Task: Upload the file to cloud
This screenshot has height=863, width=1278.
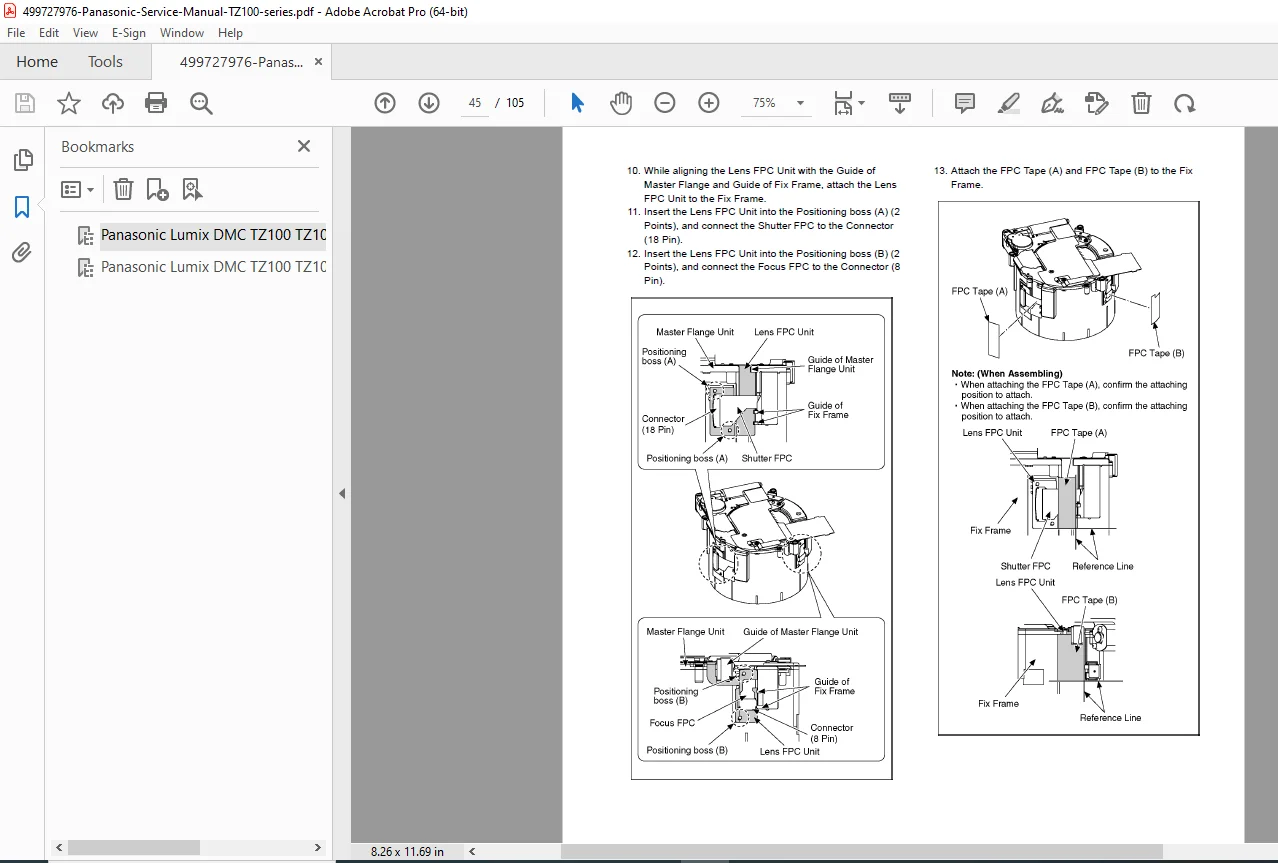Action: tap(113, 103)
